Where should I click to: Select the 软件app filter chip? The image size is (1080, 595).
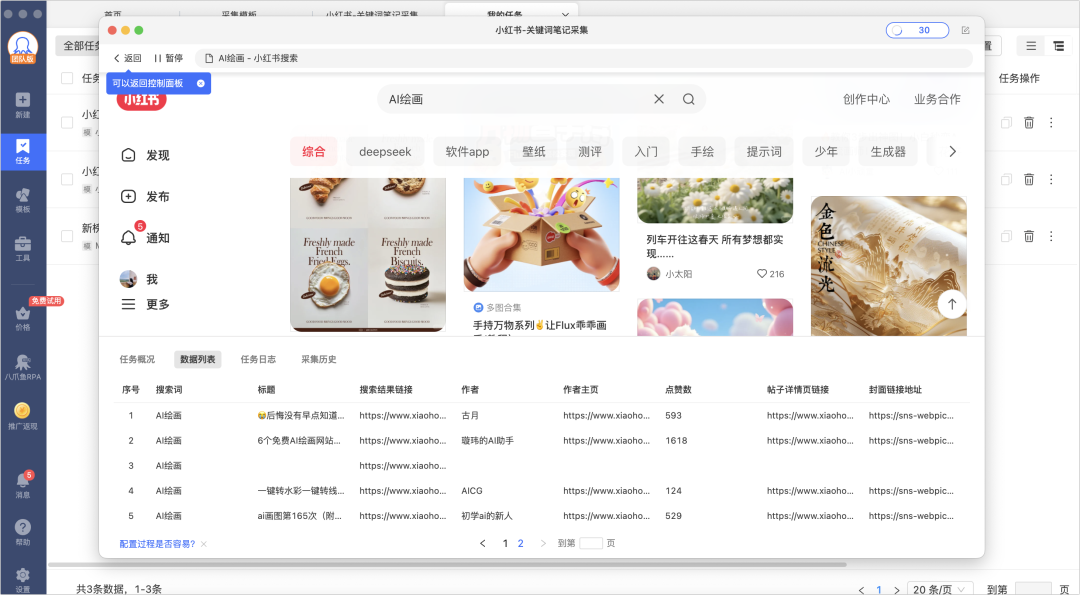click(x=467, y=152)
